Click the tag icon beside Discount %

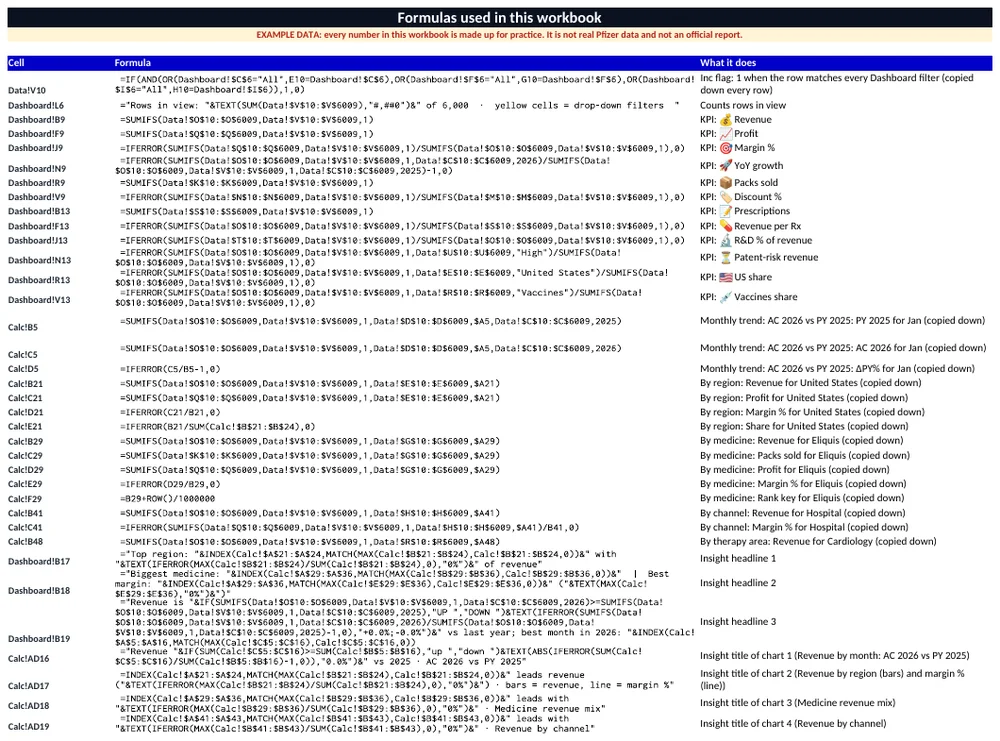(x=726, y=197)
